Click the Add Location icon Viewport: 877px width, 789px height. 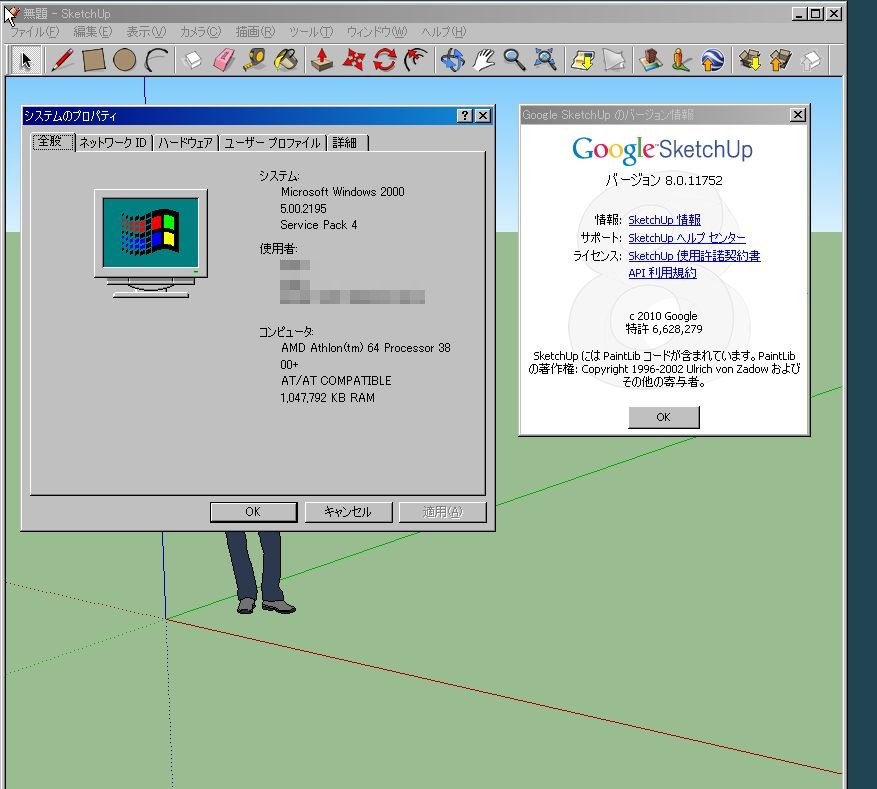pos(582,60)
